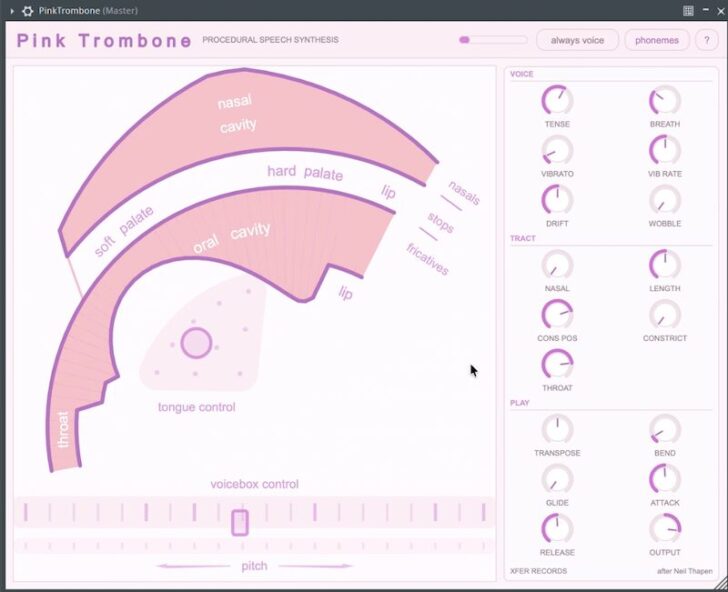This screenshot has height=592, width=728.
Task: Click the throat region of the tract
Action: coord(65,429)
